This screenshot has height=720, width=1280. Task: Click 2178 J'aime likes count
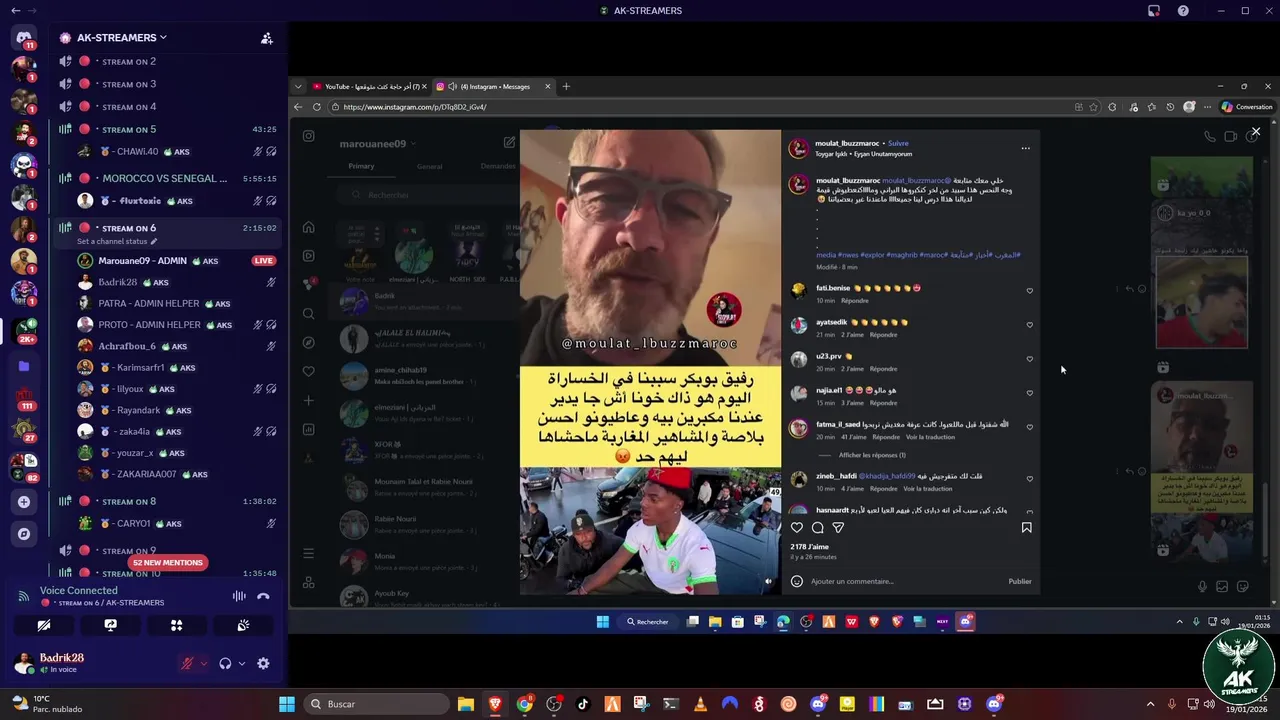[x=809, y=547]
